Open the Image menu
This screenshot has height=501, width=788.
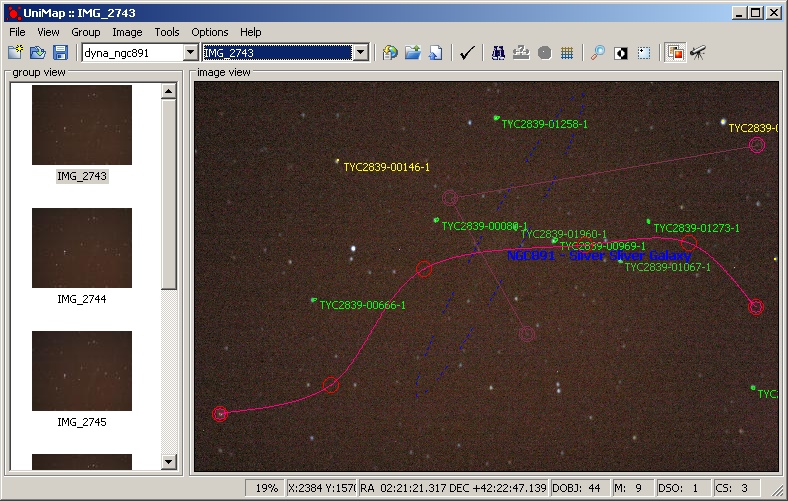click(x=127, y=32)
